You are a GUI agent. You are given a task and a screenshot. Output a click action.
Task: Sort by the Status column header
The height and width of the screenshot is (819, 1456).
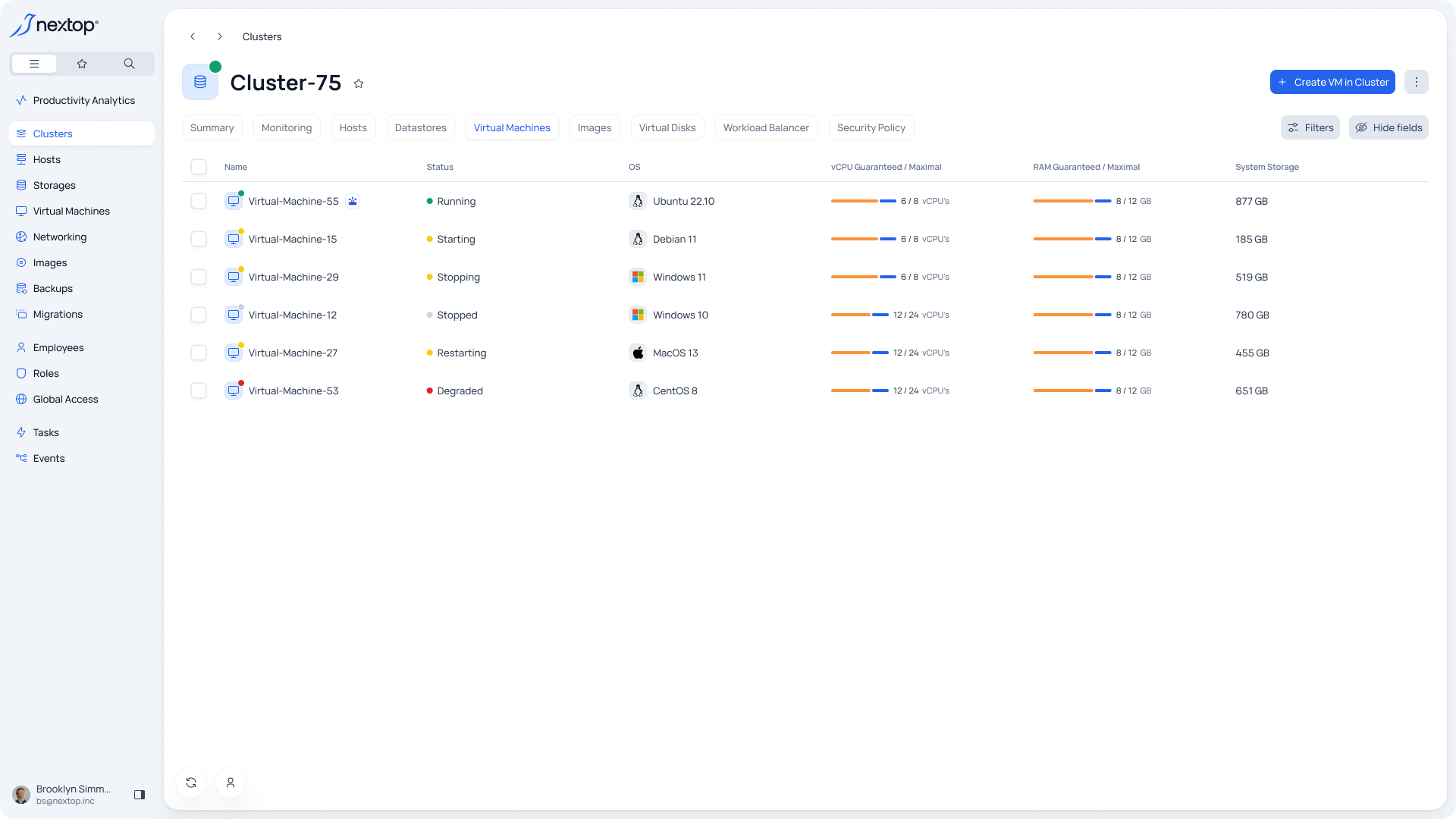(440, 167)
